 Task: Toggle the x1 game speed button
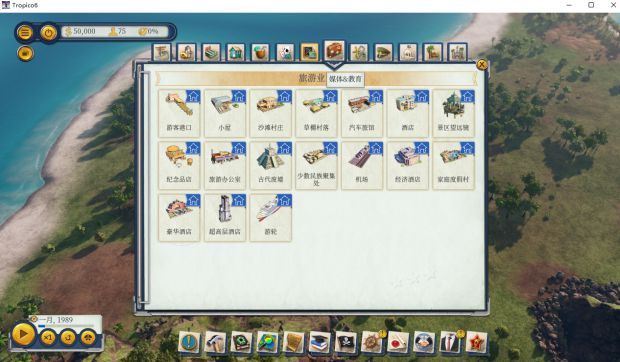pos(48,337)
